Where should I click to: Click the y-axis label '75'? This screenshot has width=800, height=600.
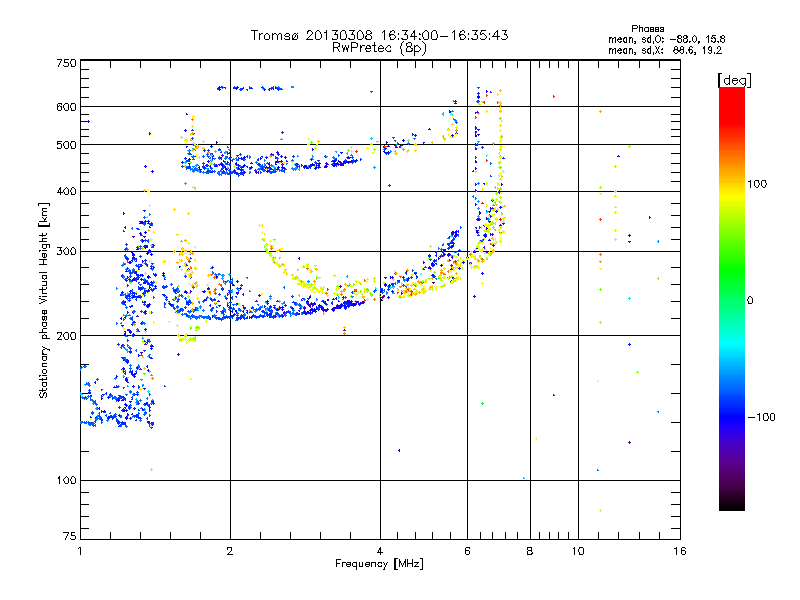[70, 536]
